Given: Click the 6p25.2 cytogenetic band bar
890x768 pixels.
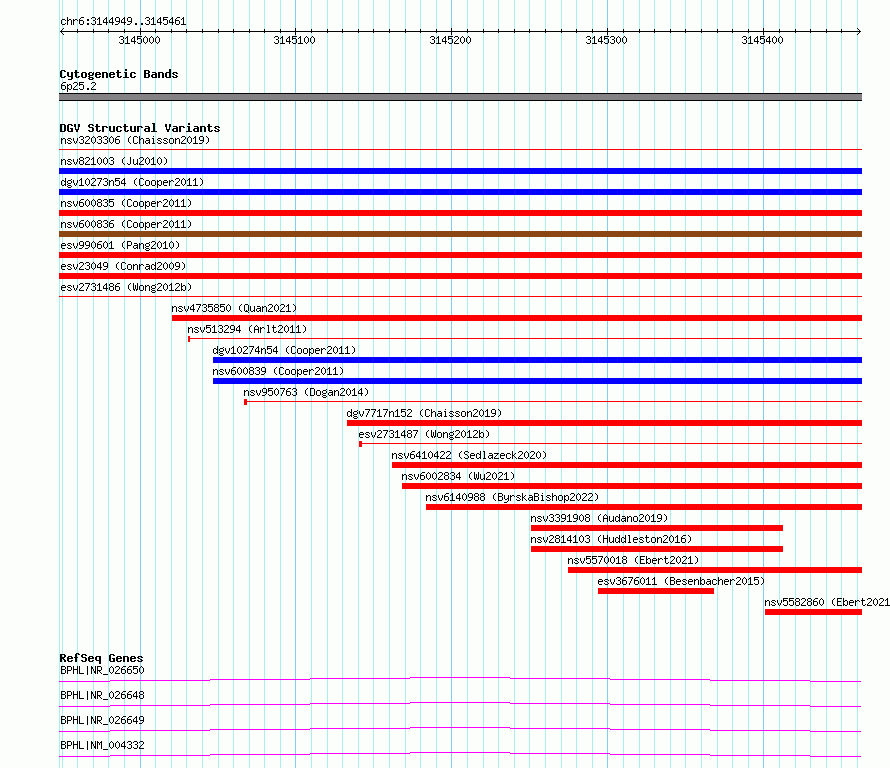Looking at the screenshot, I should (460, 97).
